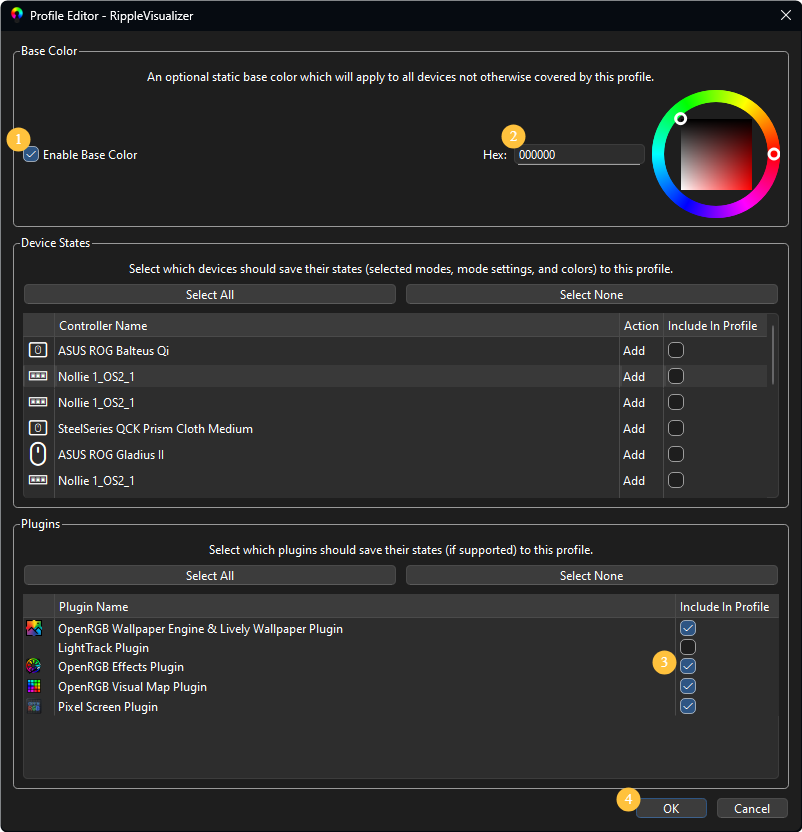
Task: Select SteelSeries QCK Prism Cloth Medium name
Action: click(x=156, y=429)
